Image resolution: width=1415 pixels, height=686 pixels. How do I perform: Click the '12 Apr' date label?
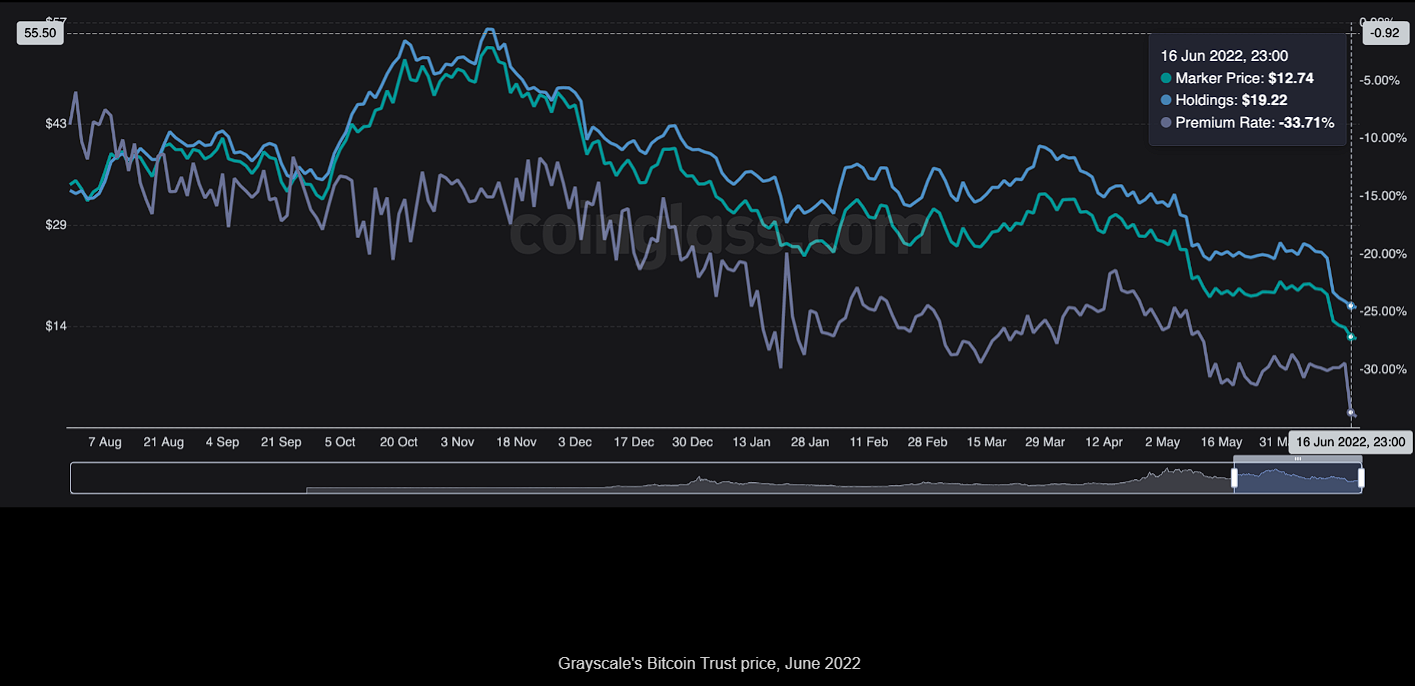pos(1104,442)
